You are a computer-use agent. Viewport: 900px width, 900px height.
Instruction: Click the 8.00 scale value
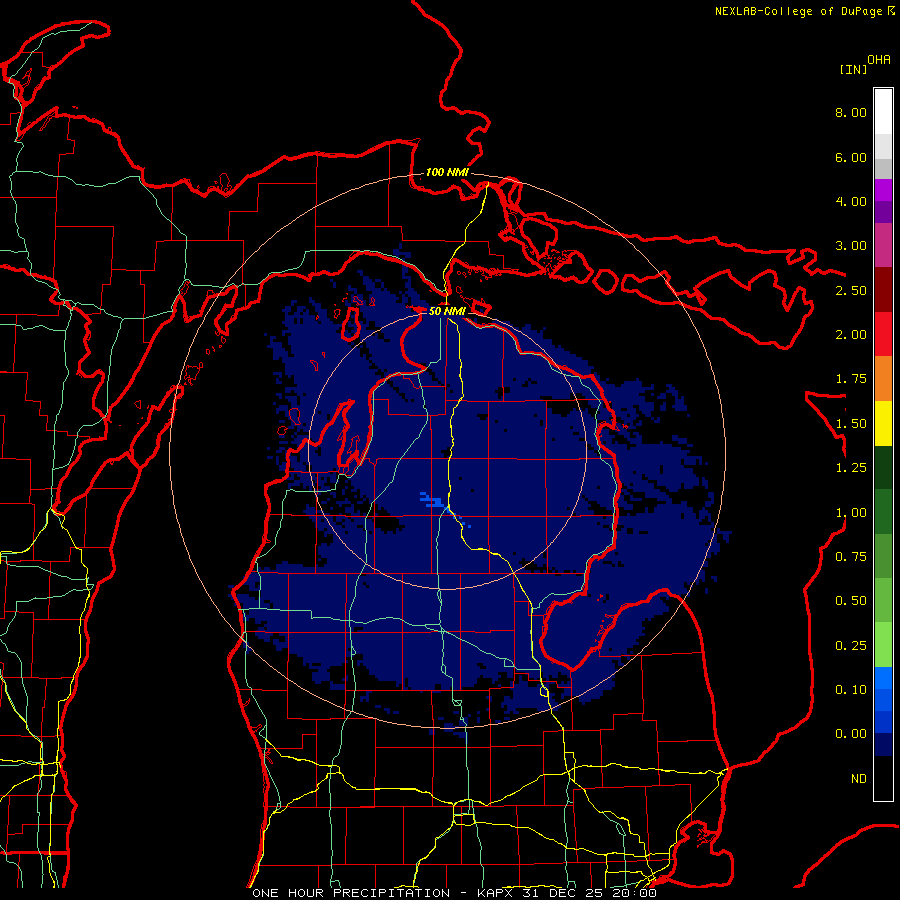pyautogui.click(x=851, y=112)
